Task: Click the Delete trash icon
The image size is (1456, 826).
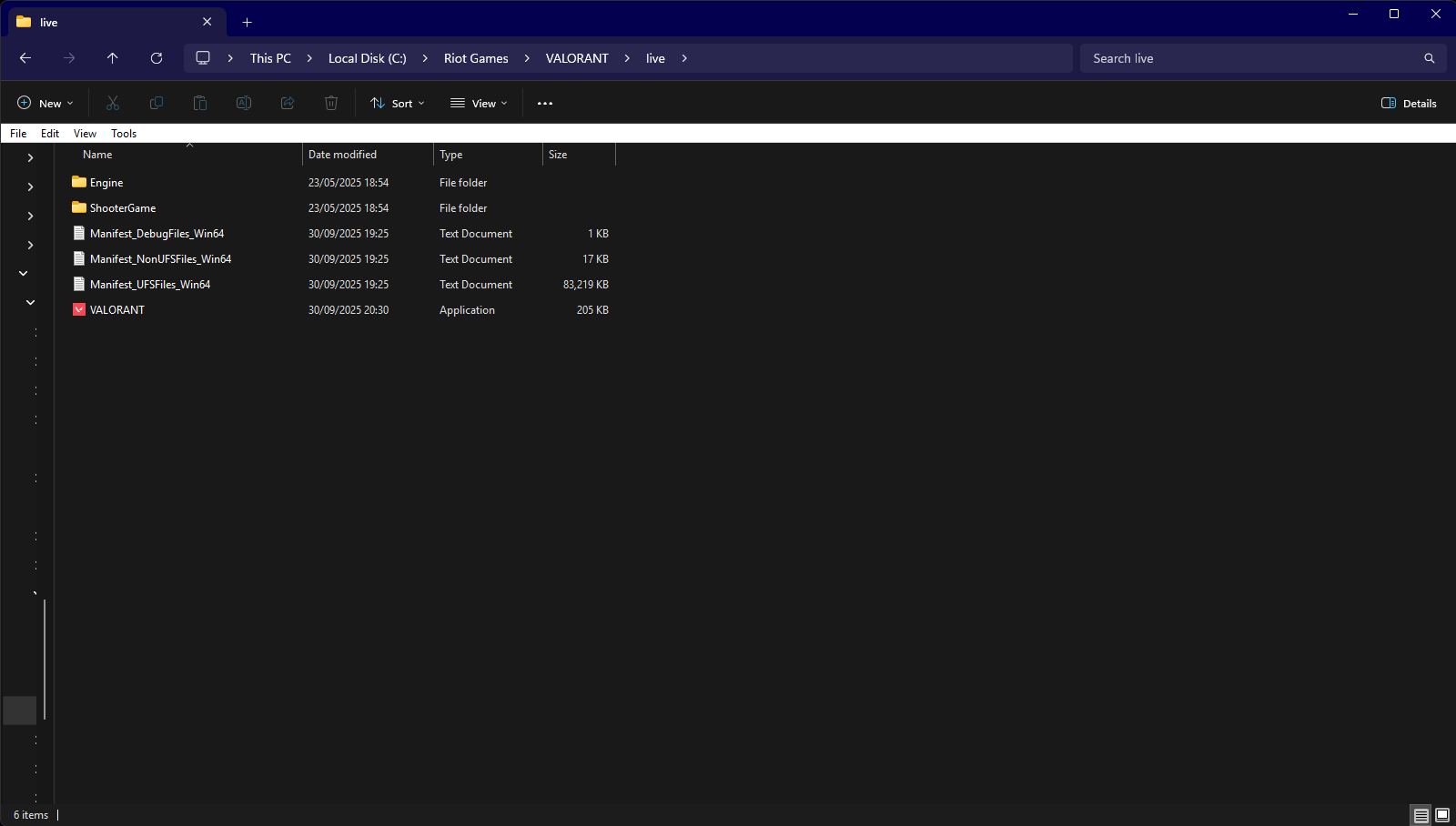Action: pyautogui.click(x=331, y=104)
